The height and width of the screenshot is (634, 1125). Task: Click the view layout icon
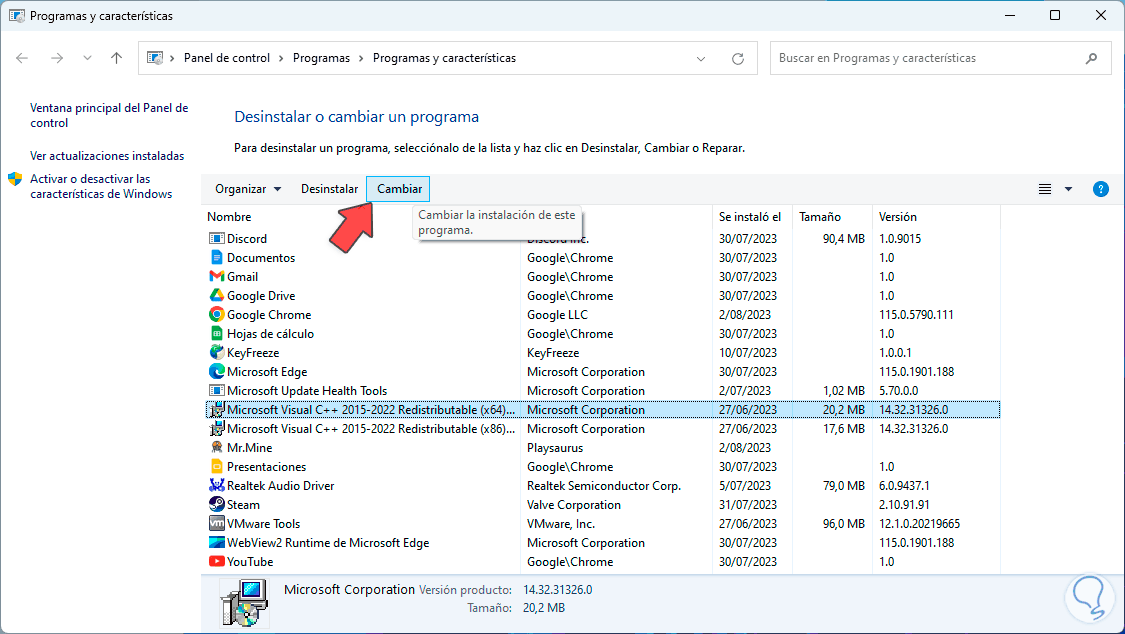coord(1045,189)
